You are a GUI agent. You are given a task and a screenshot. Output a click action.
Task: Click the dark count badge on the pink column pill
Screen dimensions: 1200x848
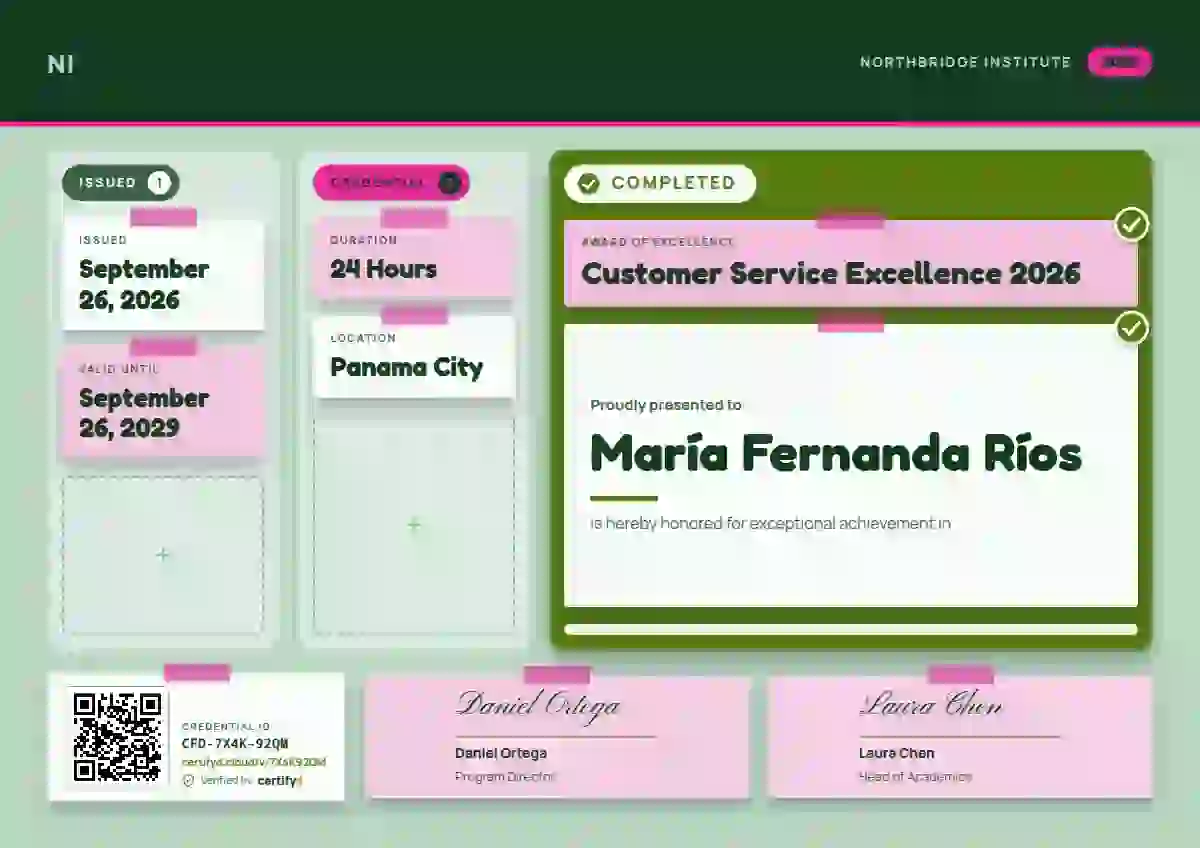point(450,183)
